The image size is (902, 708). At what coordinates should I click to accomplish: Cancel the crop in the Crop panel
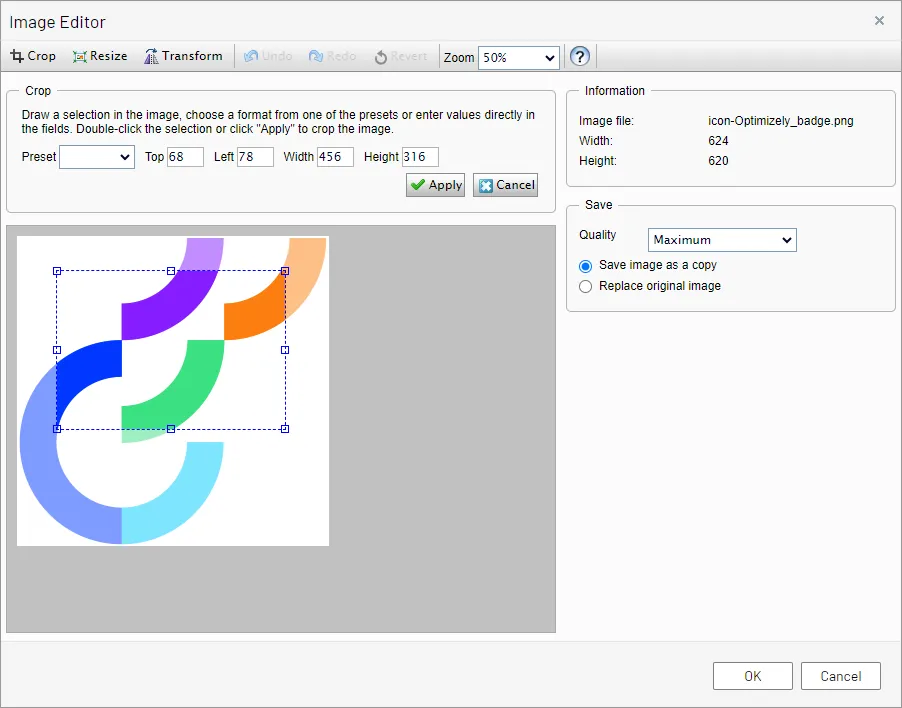tap(506, 185)
